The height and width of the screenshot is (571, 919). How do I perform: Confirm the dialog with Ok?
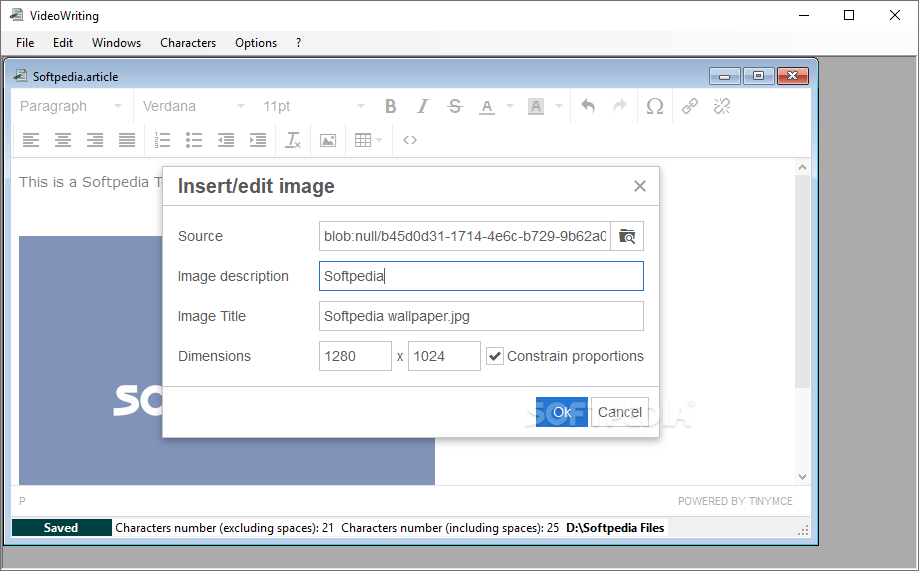tap(561, 412)
